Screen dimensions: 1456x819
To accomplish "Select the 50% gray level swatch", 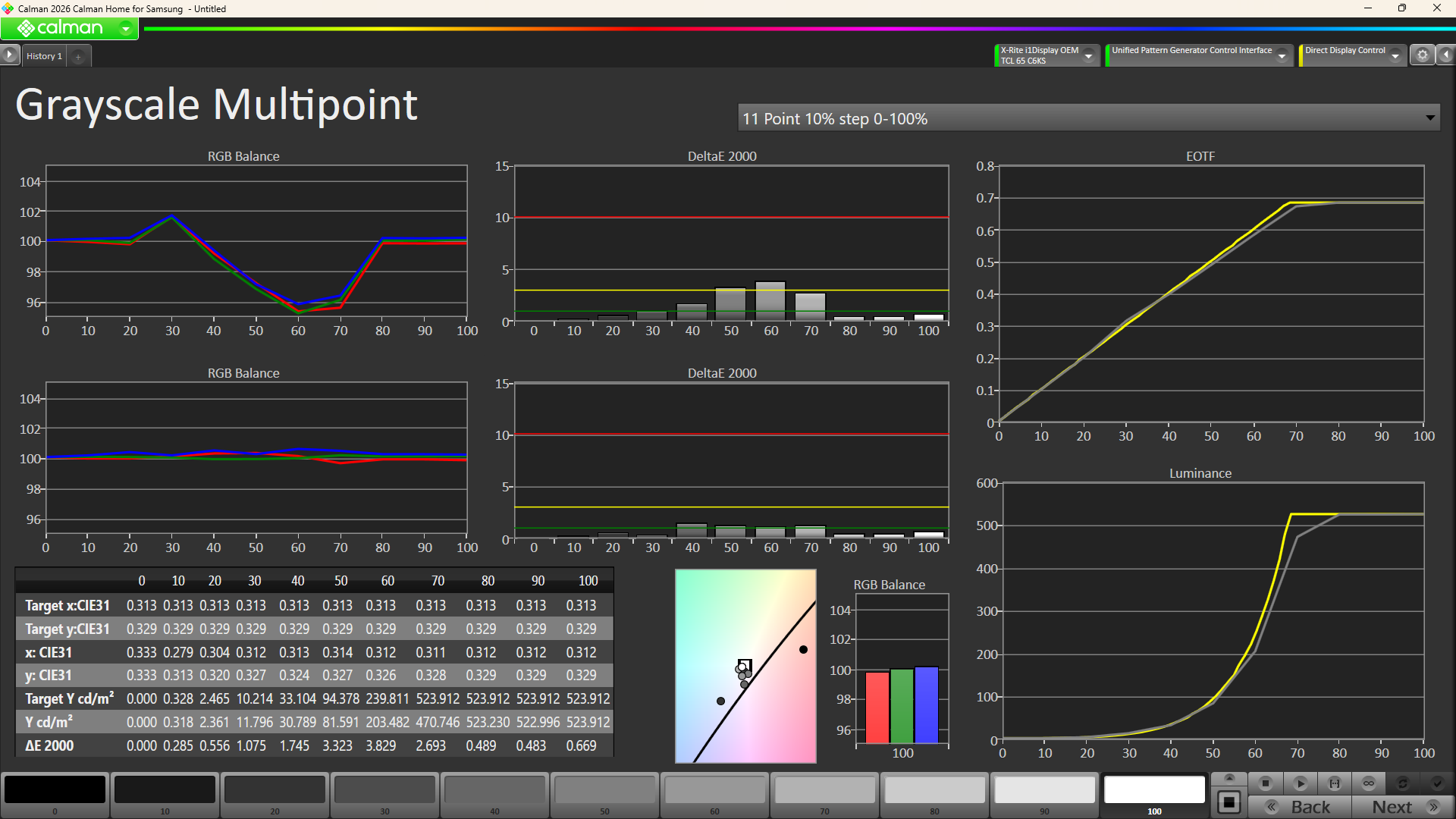I will pyautogui.click(x=604, y=790).
